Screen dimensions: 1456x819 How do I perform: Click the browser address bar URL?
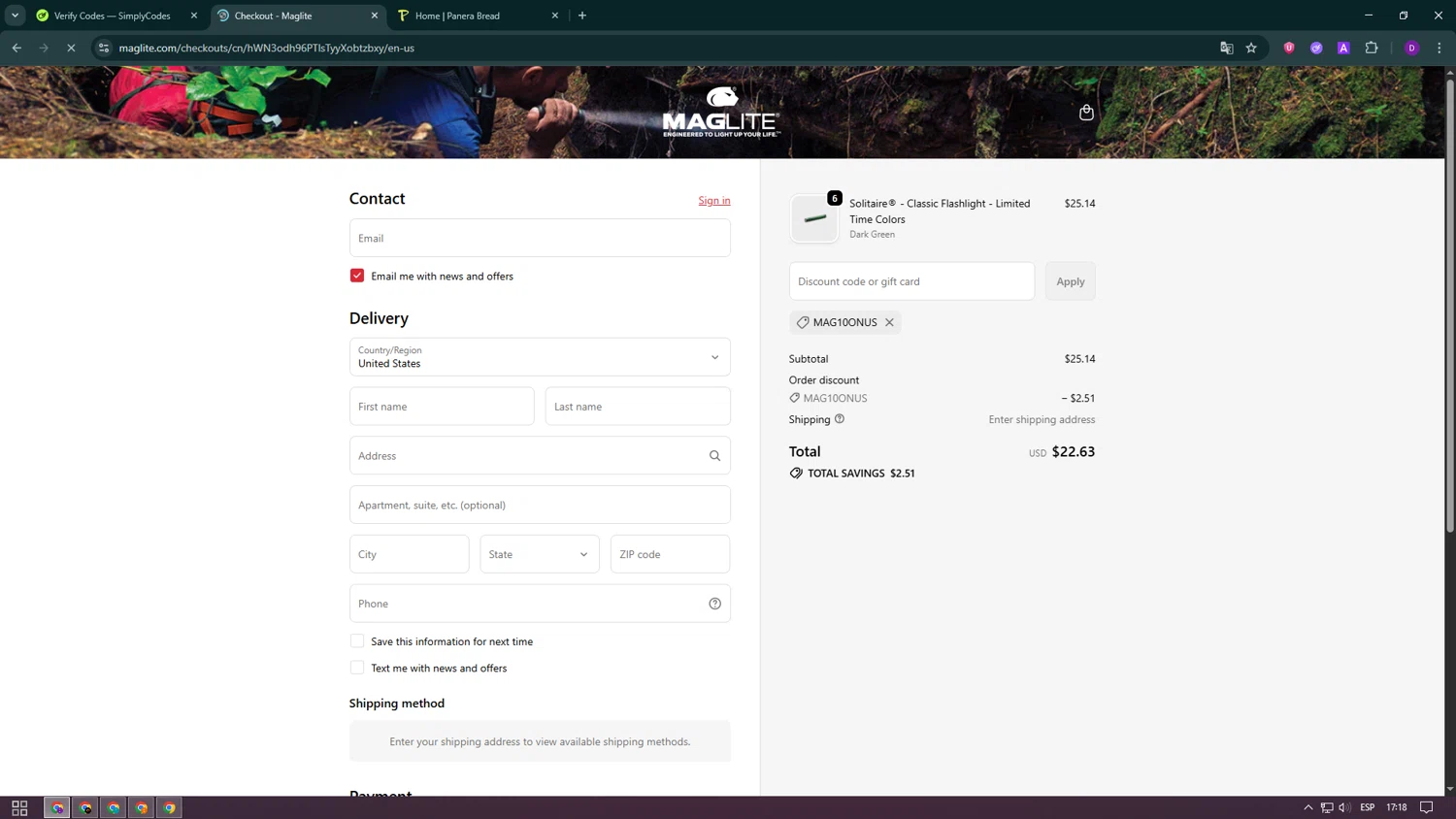pyautogui.click(x=267, y=48)
